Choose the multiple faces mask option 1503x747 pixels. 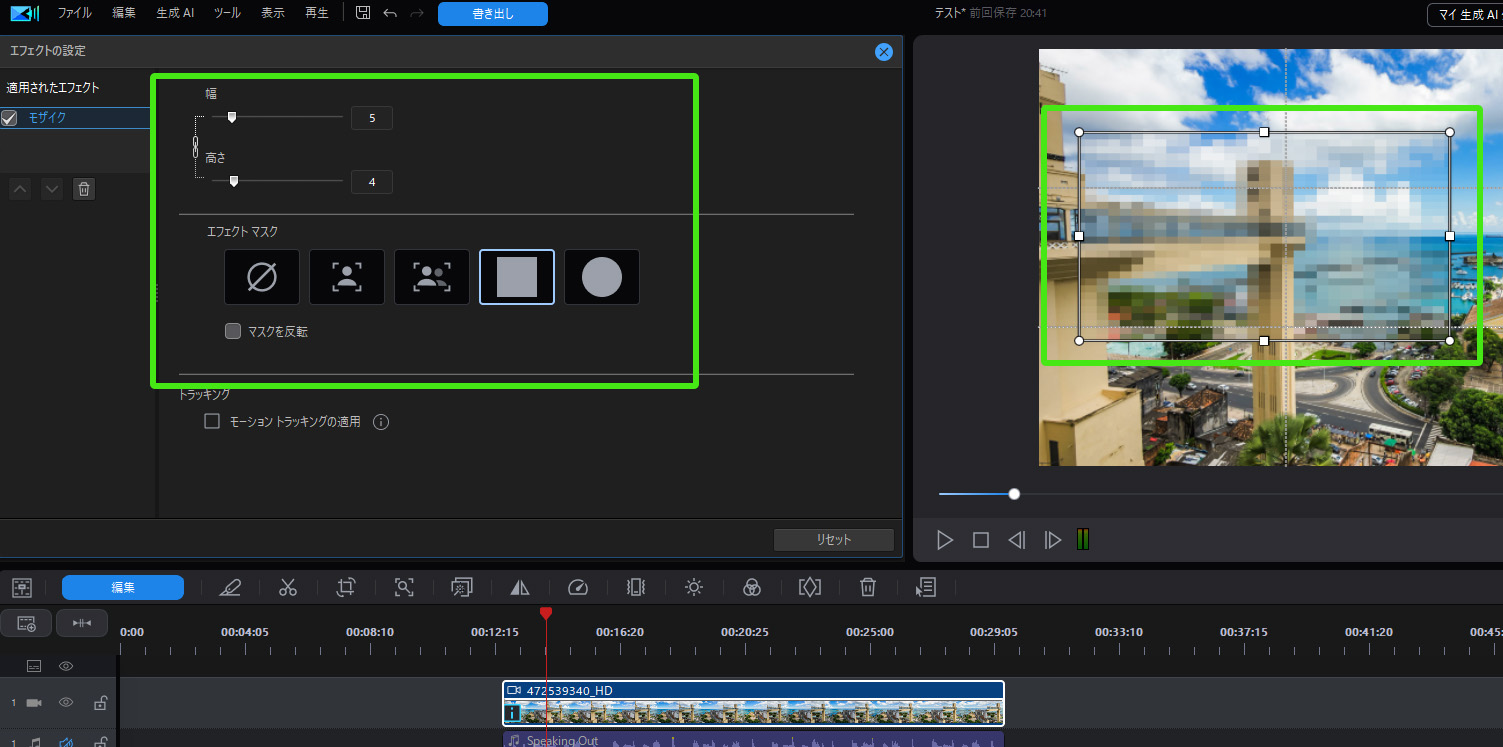(432, 277)
